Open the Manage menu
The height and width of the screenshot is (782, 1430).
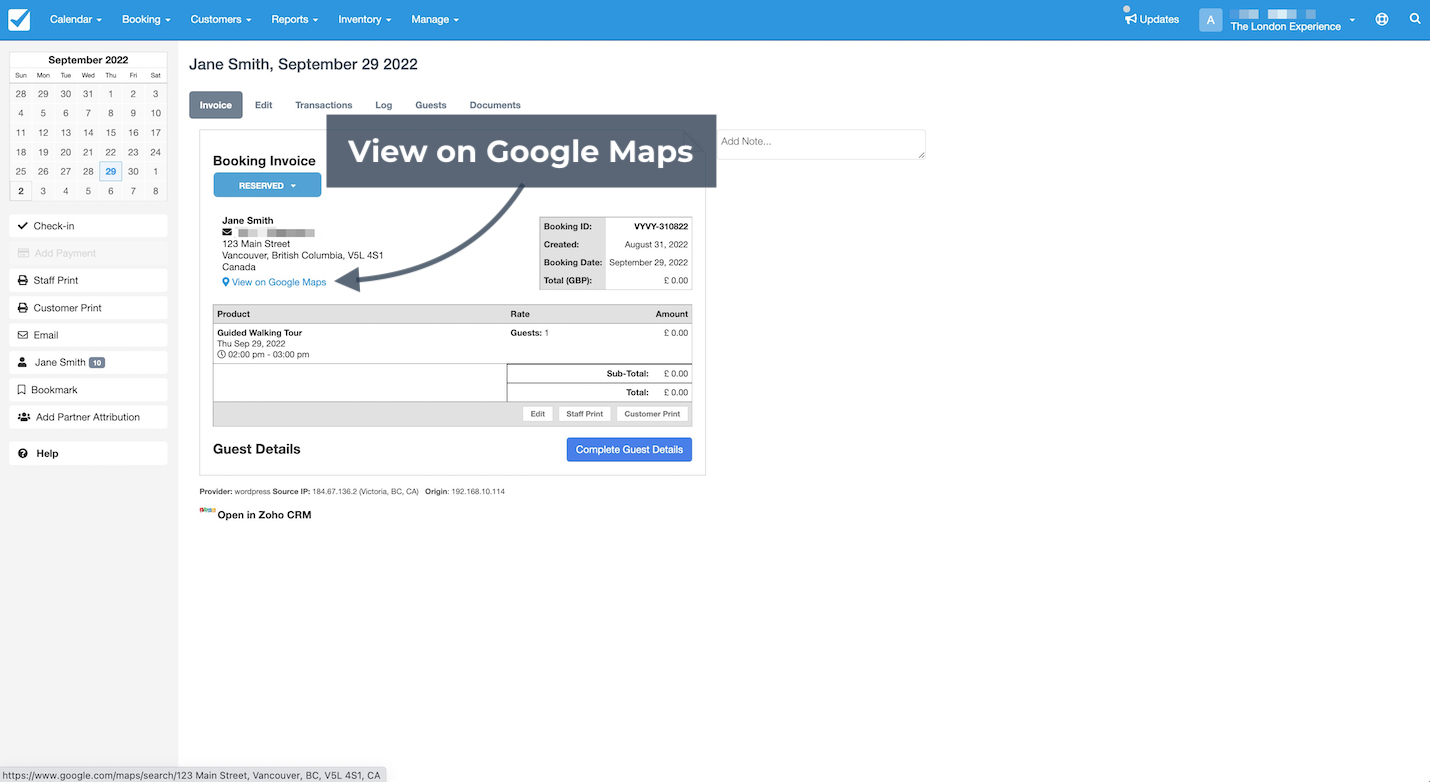click(x=435, y=19)
